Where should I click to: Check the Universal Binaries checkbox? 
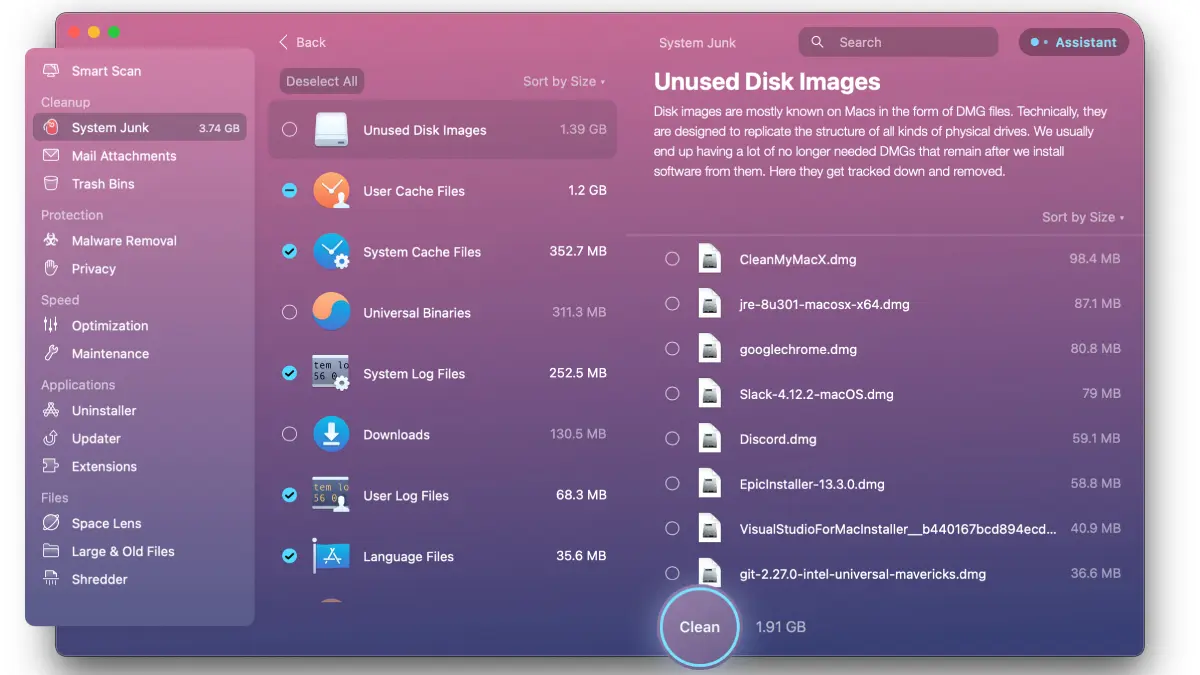point(289,312)
